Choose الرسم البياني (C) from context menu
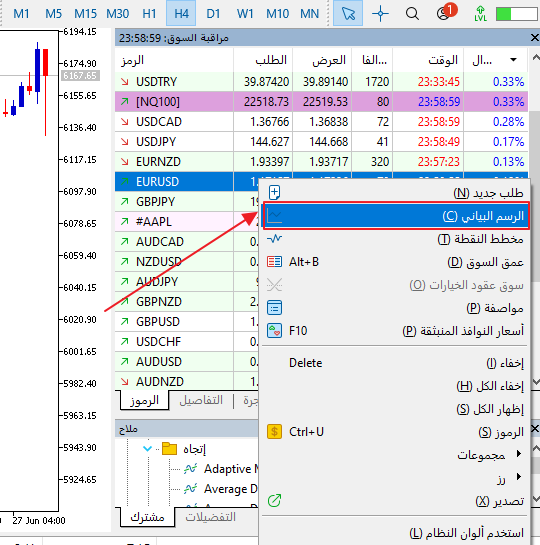The width and height of the screenshot is (540, 545). tap(396, 216)
